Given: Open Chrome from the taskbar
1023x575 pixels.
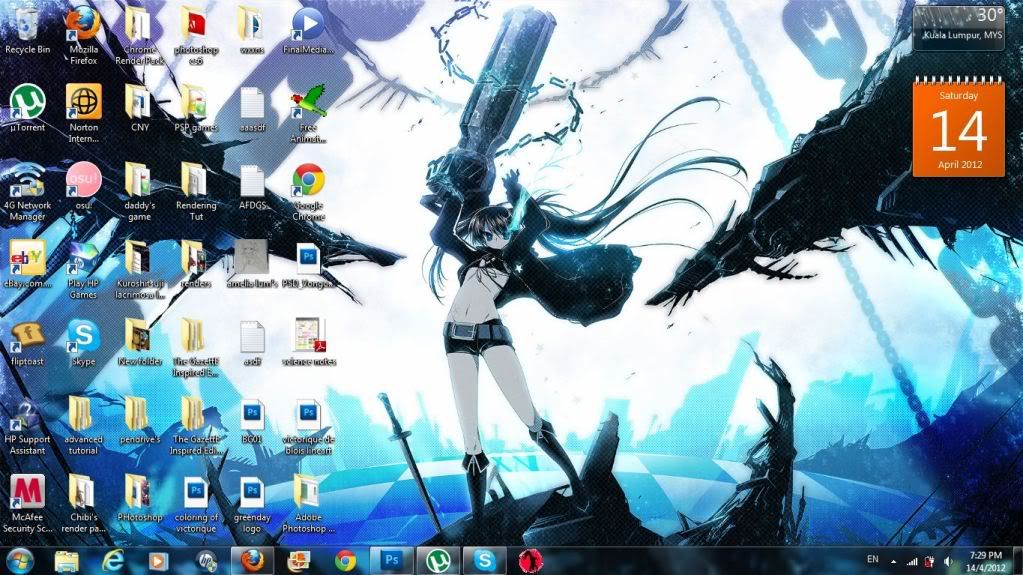Looking at the screenshot, I should pos(345,561).
